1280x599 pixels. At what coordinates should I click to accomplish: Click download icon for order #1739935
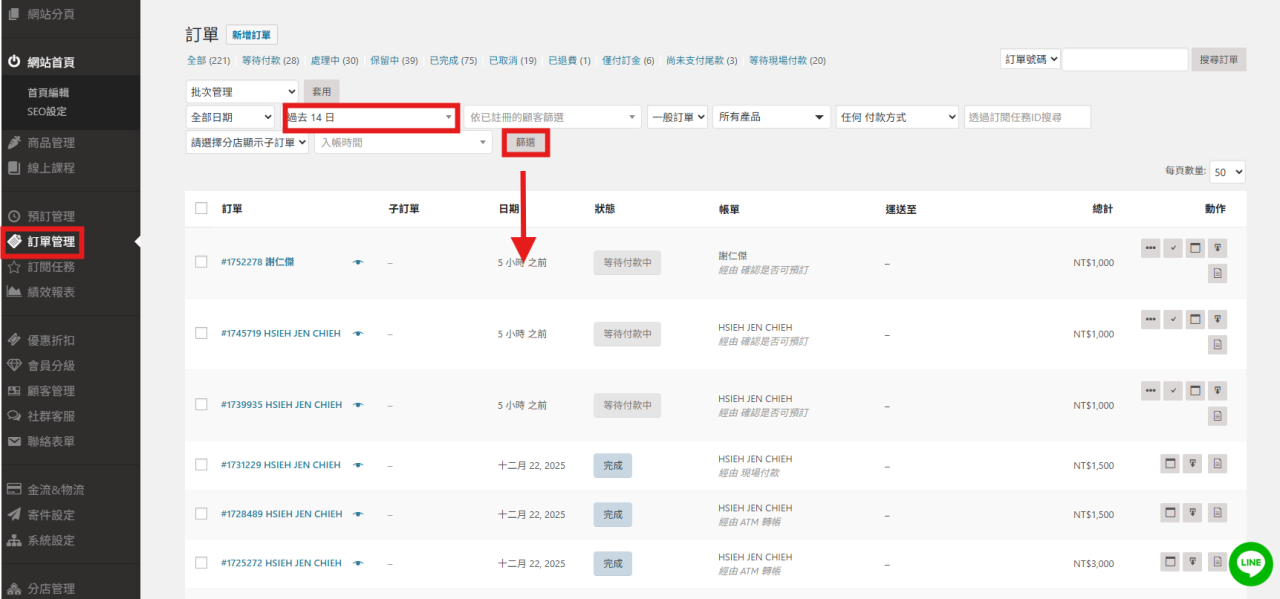click(1217, 390)
